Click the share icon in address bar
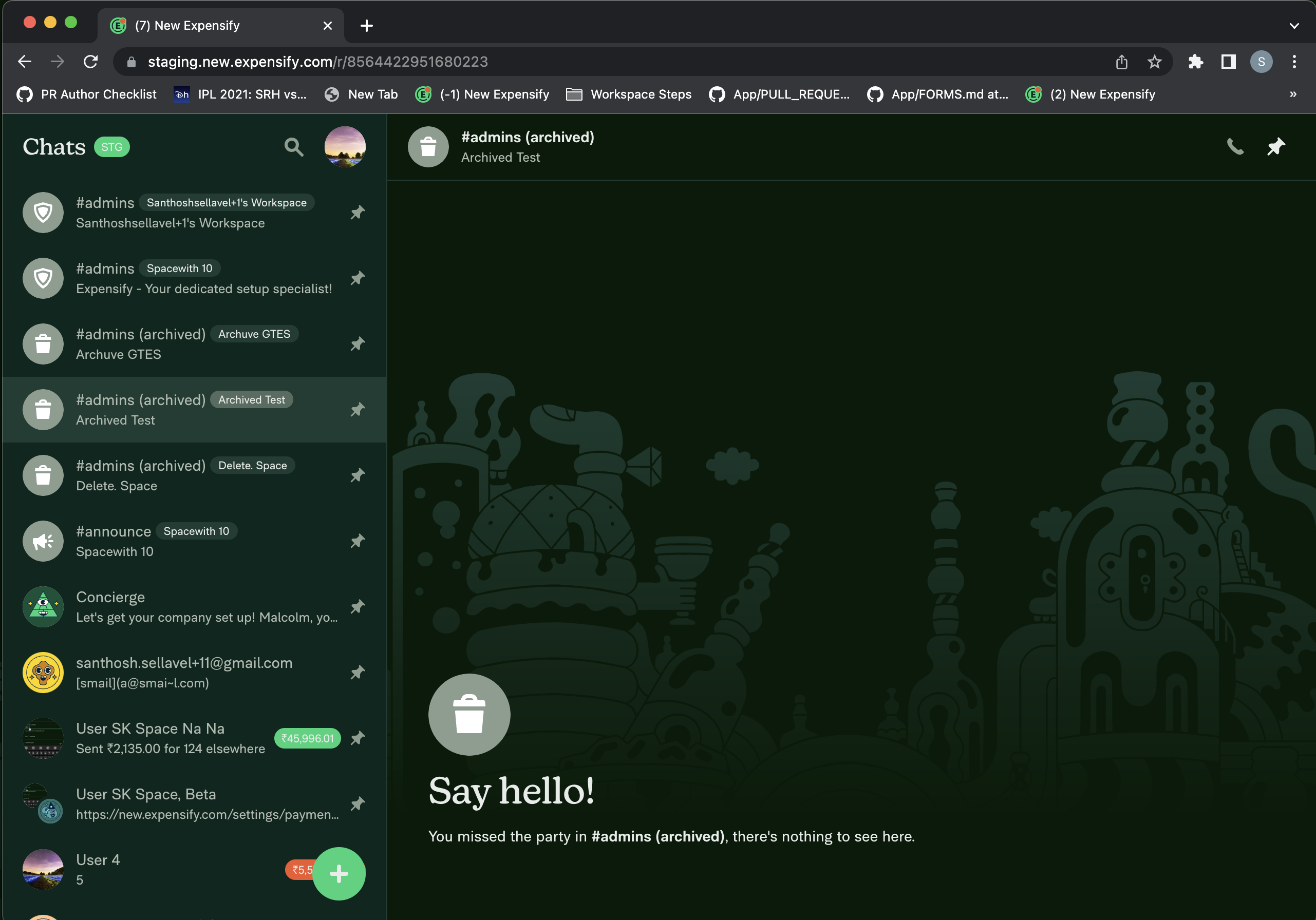Image resolution: width=1316 pixels, height=920 pixels. click(x=1121, y=62)
